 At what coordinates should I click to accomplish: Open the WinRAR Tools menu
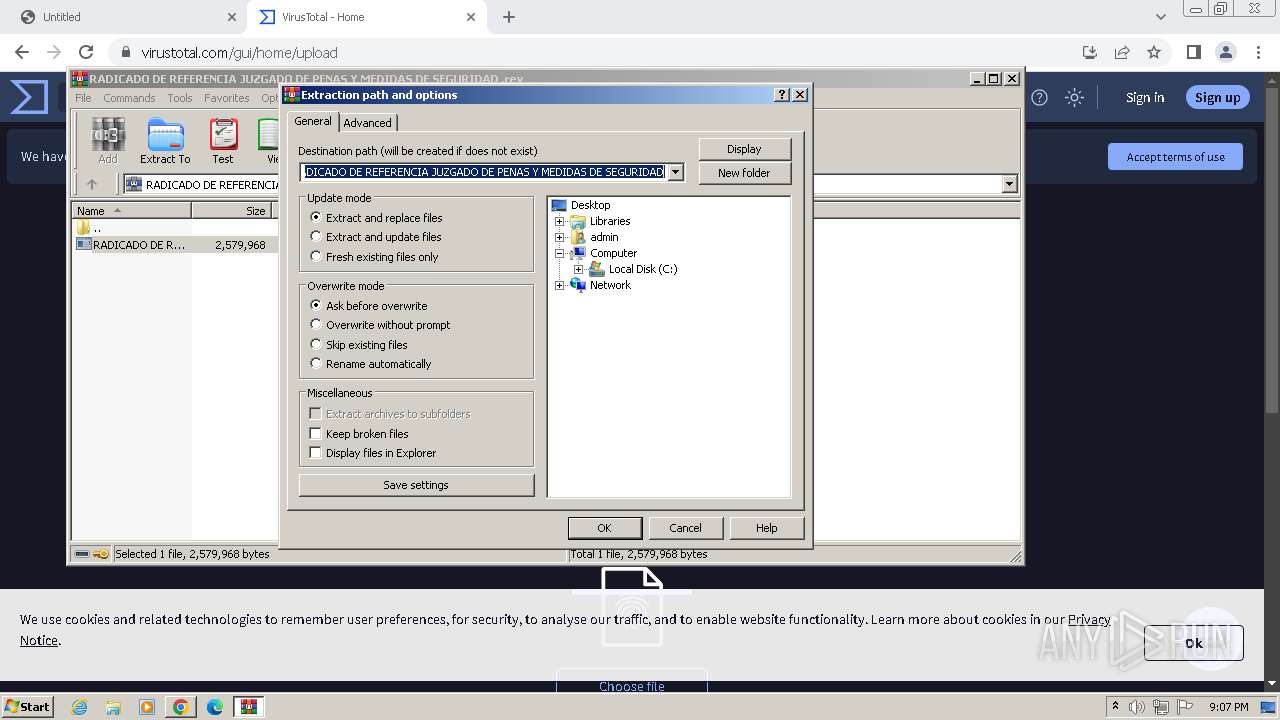click(180, 98)
